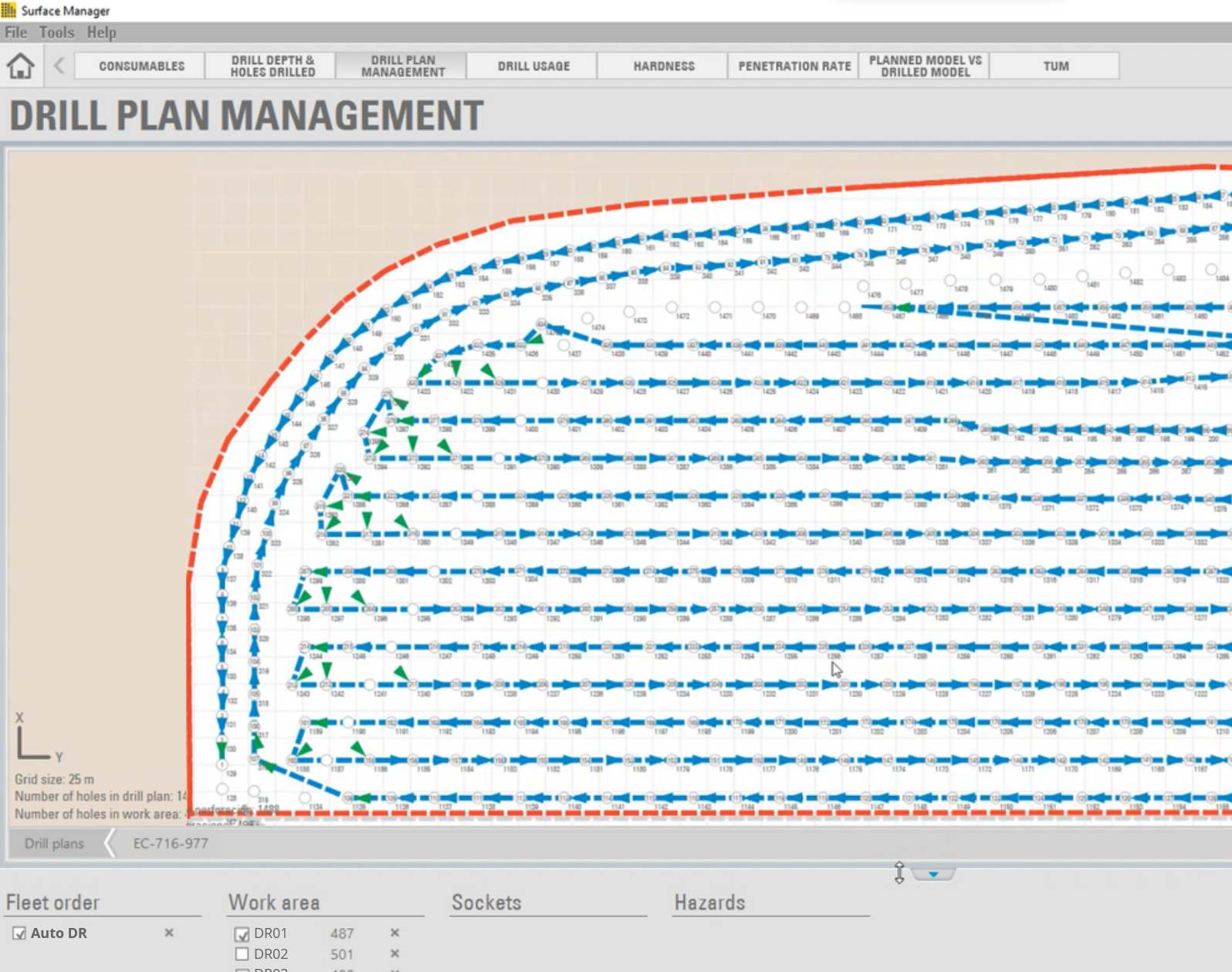Click the Fleet order section header
Image resolution: width=1232 pixels, height=972 pixels.
click(52, 903)
